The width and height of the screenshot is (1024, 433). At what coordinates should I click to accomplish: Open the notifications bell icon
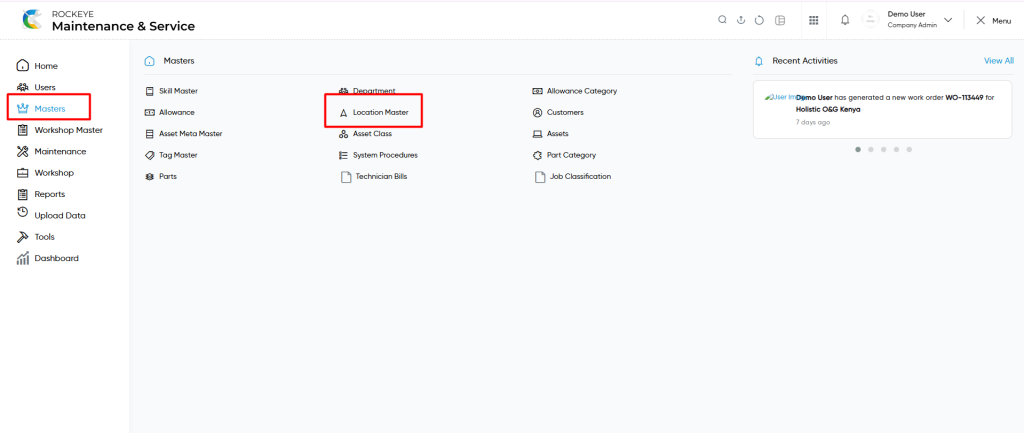tap(844, 20)
